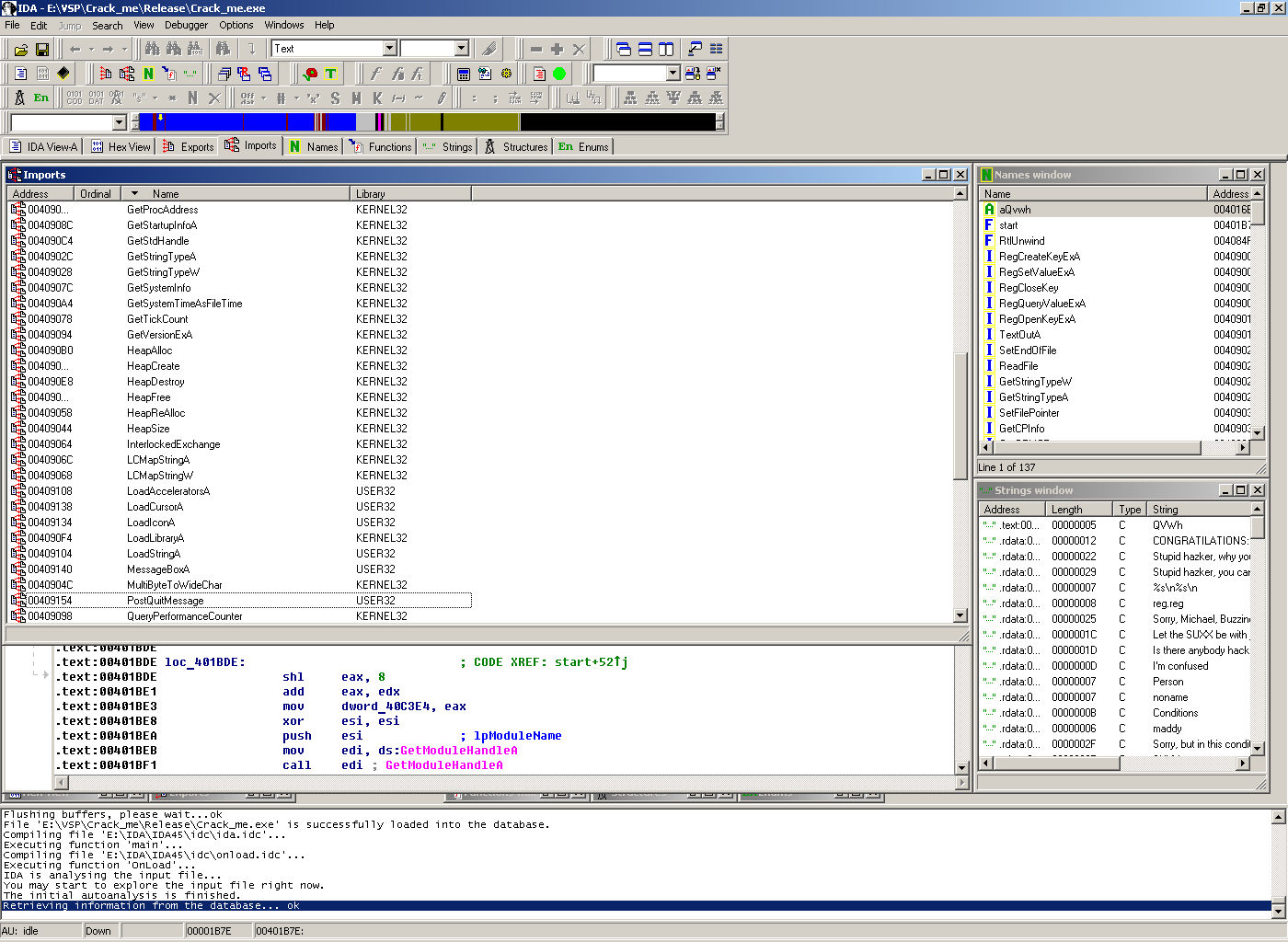This screenshot has width=1288, height=942.
Task: Click the gear icon next to the calculator
Action: pos(506,75)
